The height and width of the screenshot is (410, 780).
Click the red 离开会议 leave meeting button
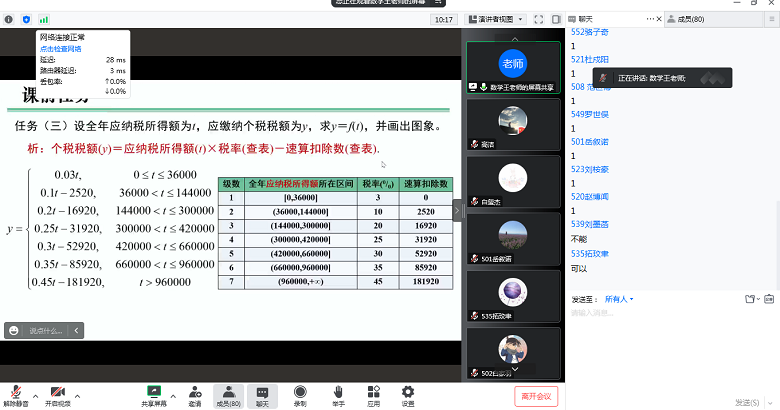(536, 396)
